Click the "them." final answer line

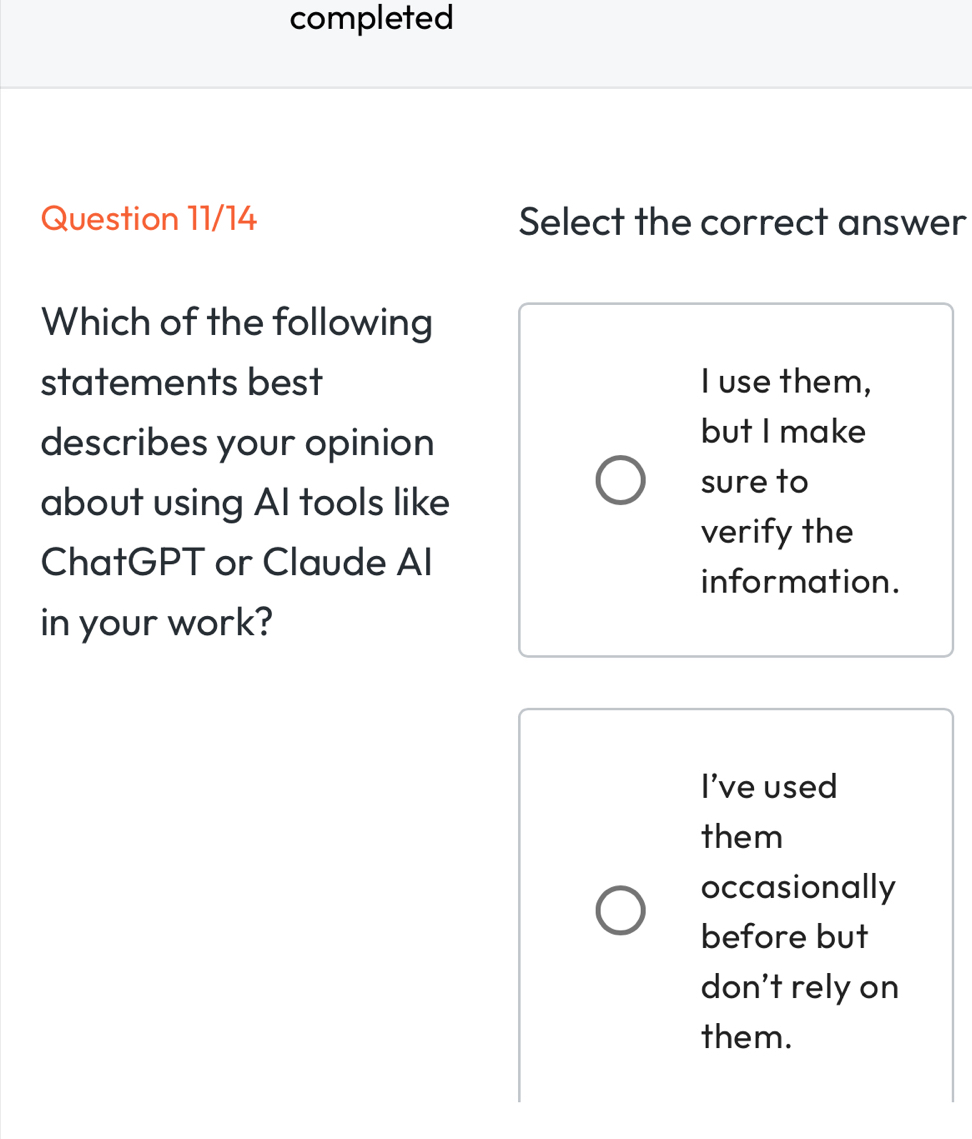click(747, 1037)
